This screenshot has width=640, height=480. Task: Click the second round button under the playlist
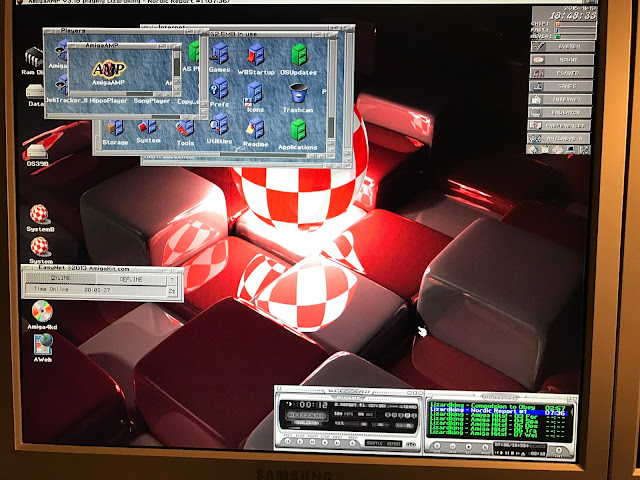(x=452, y=446)
